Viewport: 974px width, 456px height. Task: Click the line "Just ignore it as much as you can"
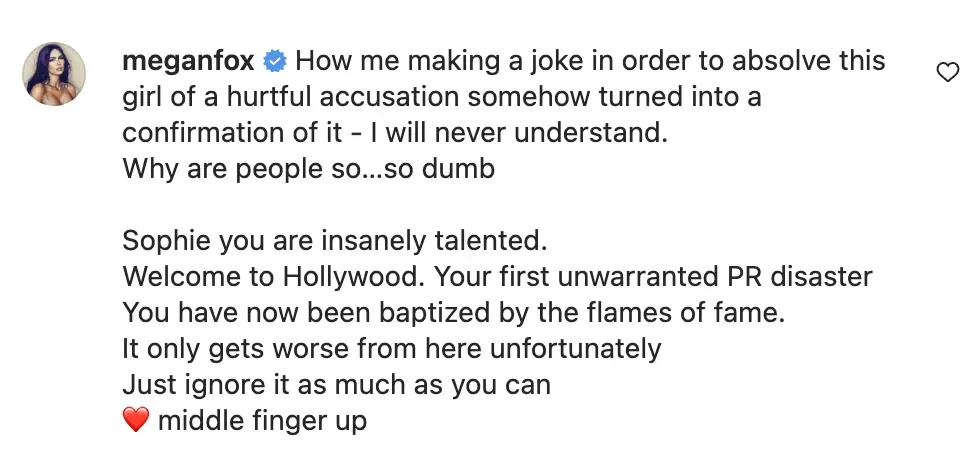(336, 385)
